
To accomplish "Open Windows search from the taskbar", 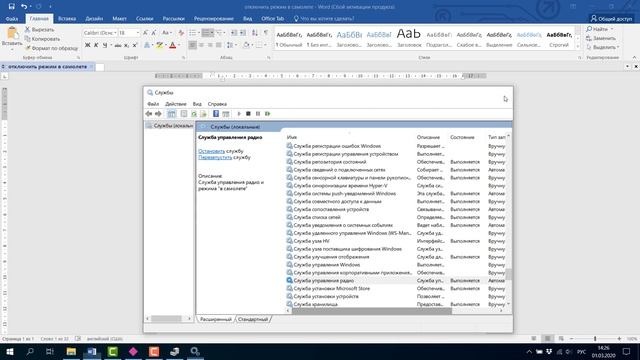I will (x=29, y=351).
